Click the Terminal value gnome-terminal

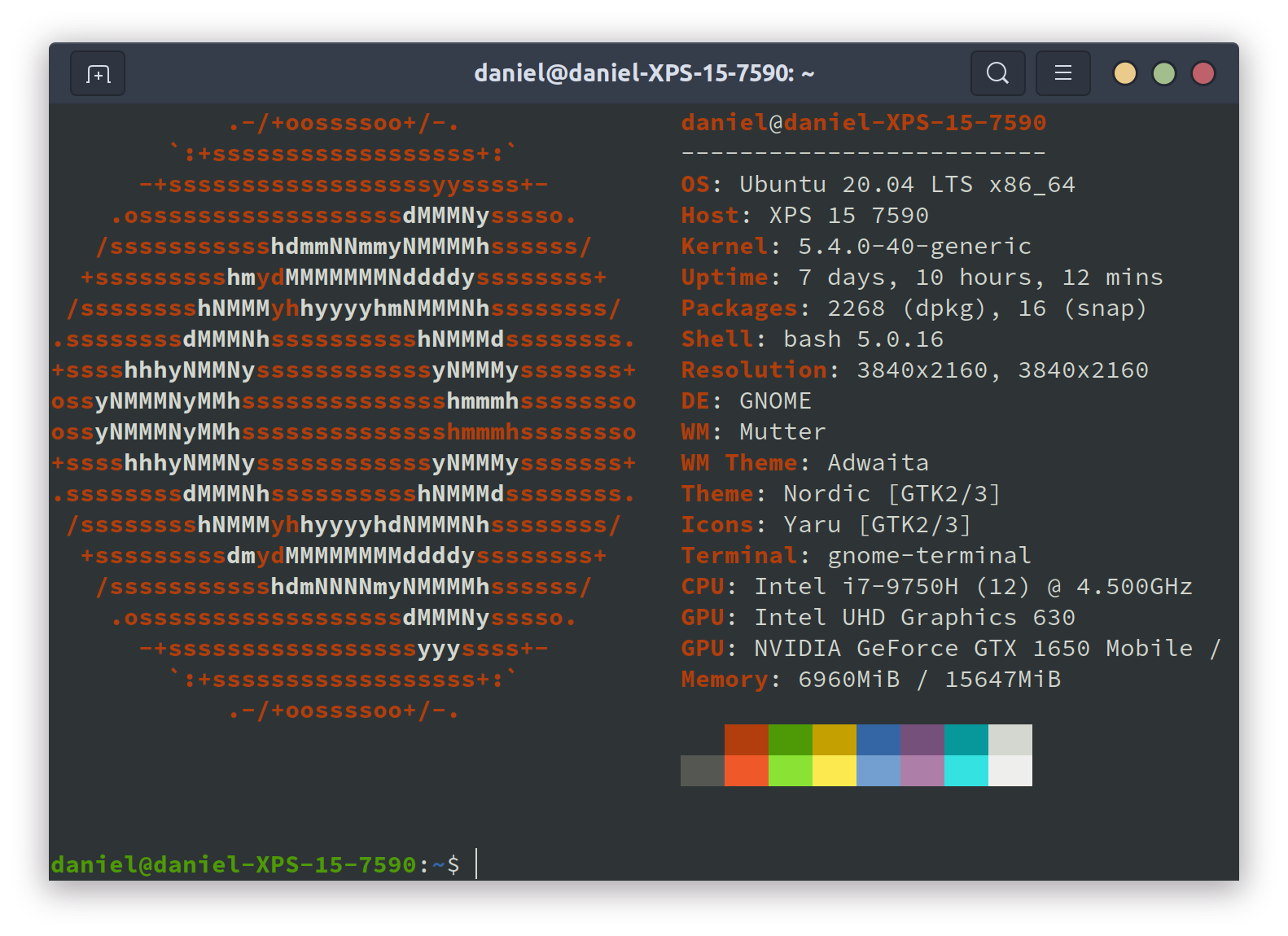click(x=929, y=556)
